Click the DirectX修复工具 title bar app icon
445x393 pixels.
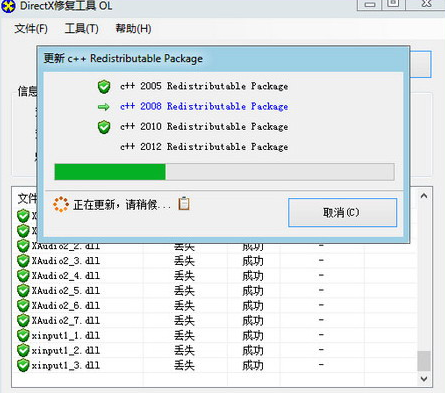coord(8,6)
